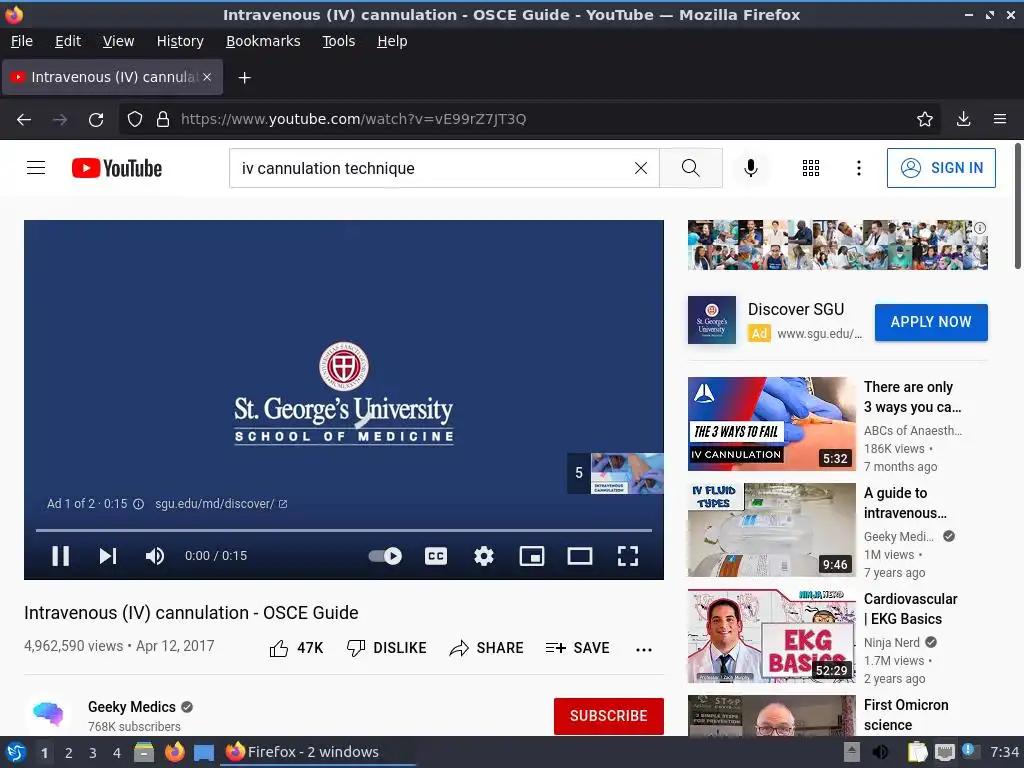Open Geeky Medics channel name
Image resolution: width=1024 pixels, height=768 pixels.
coord(132,707)
